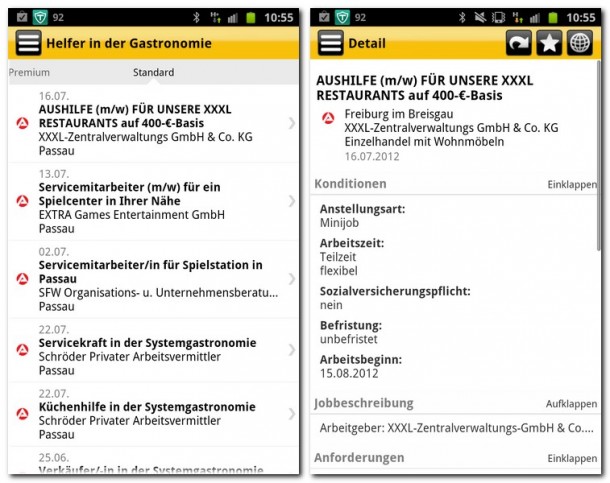Image resolution: width=610 pixels, height=483 pixels.
Task: Tap agency logo beside Küchenhilfe listing
Action: (21, 414)
